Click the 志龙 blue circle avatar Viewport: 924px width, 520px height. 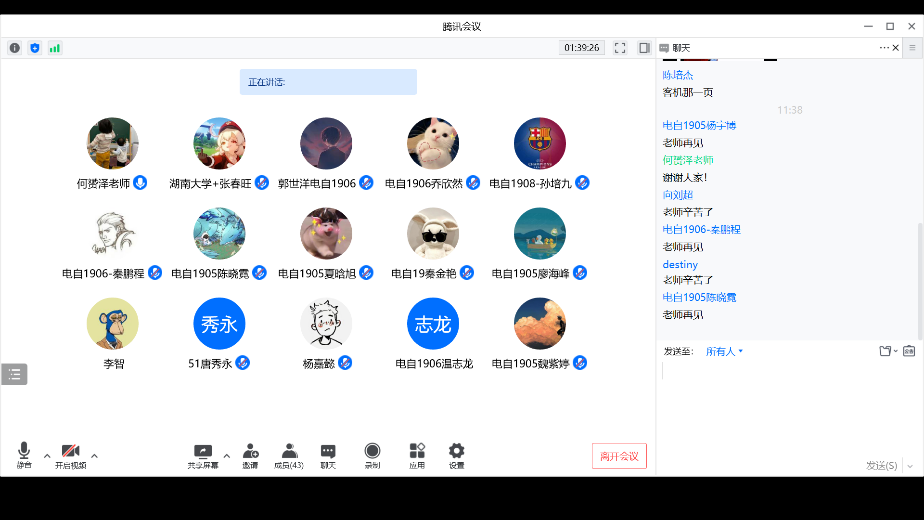pos(433,324)
